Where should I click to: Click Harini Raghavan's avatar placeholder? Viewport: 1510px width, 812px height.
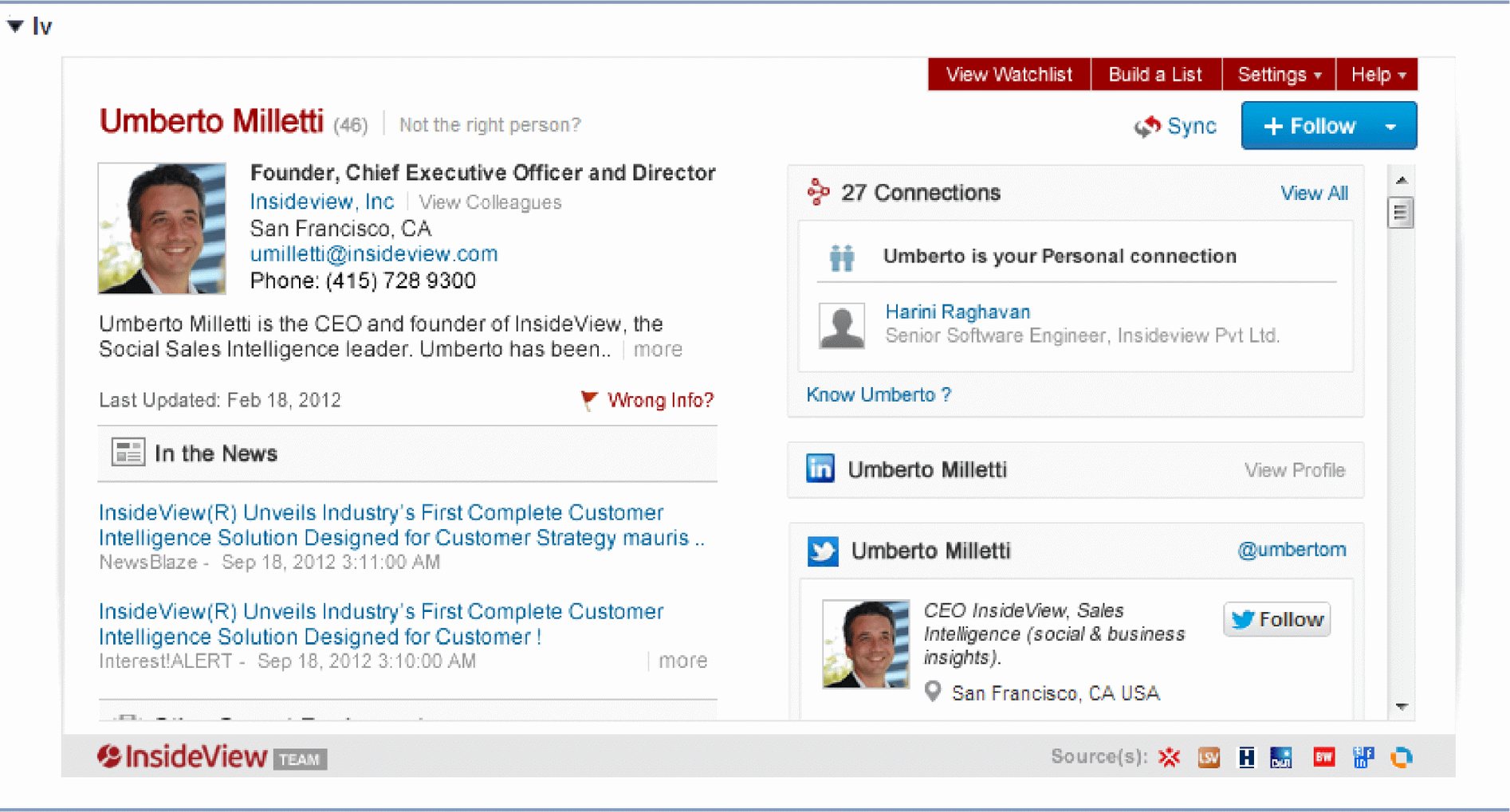pos(842,325)
